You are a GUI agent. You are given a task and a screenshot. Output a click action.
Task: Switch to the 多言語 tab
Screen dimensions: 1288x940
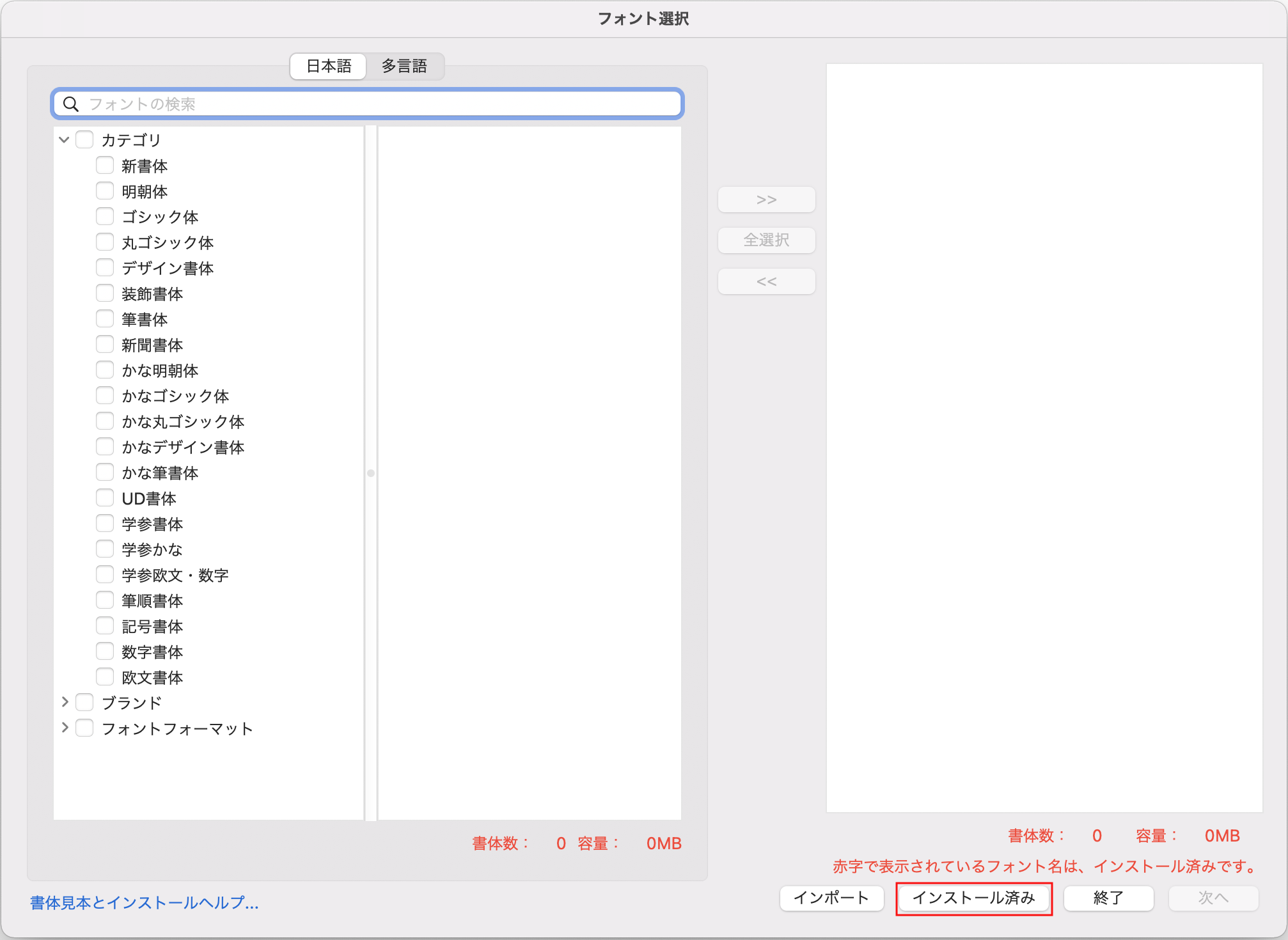[405, 67]
